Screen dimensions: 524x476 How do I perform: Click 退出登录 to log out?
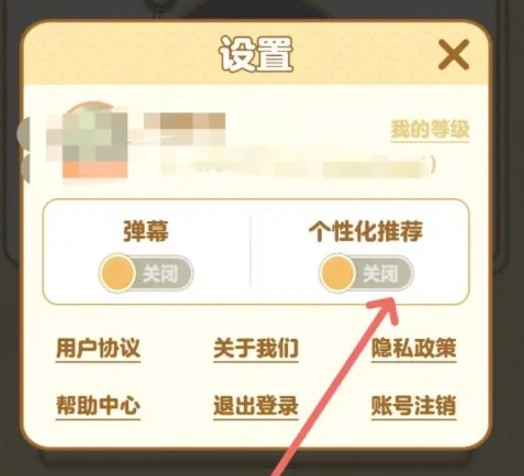pos(256,405)
